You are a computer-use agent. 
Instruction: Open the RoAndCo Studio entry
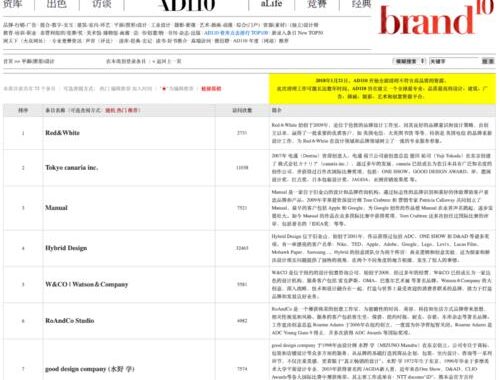70,320
